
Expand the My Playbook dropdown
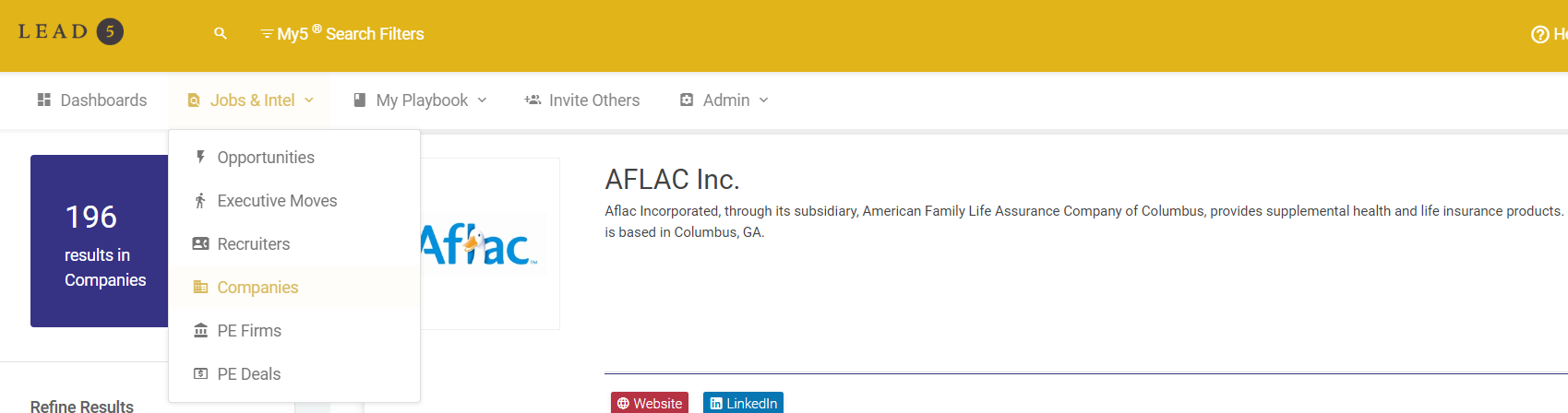(x=421, y=100)
